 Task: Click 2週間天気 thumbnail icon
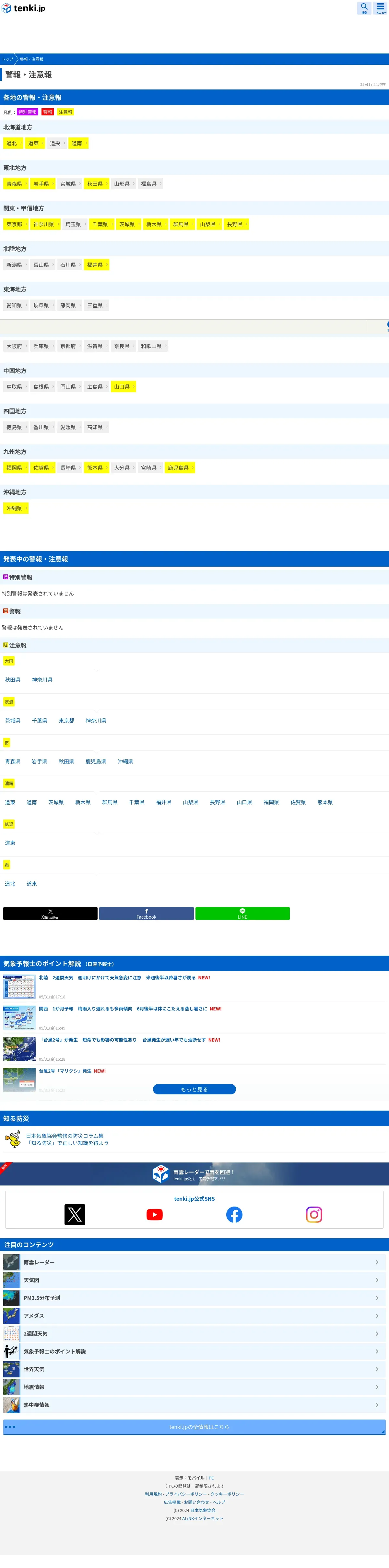12,1333
